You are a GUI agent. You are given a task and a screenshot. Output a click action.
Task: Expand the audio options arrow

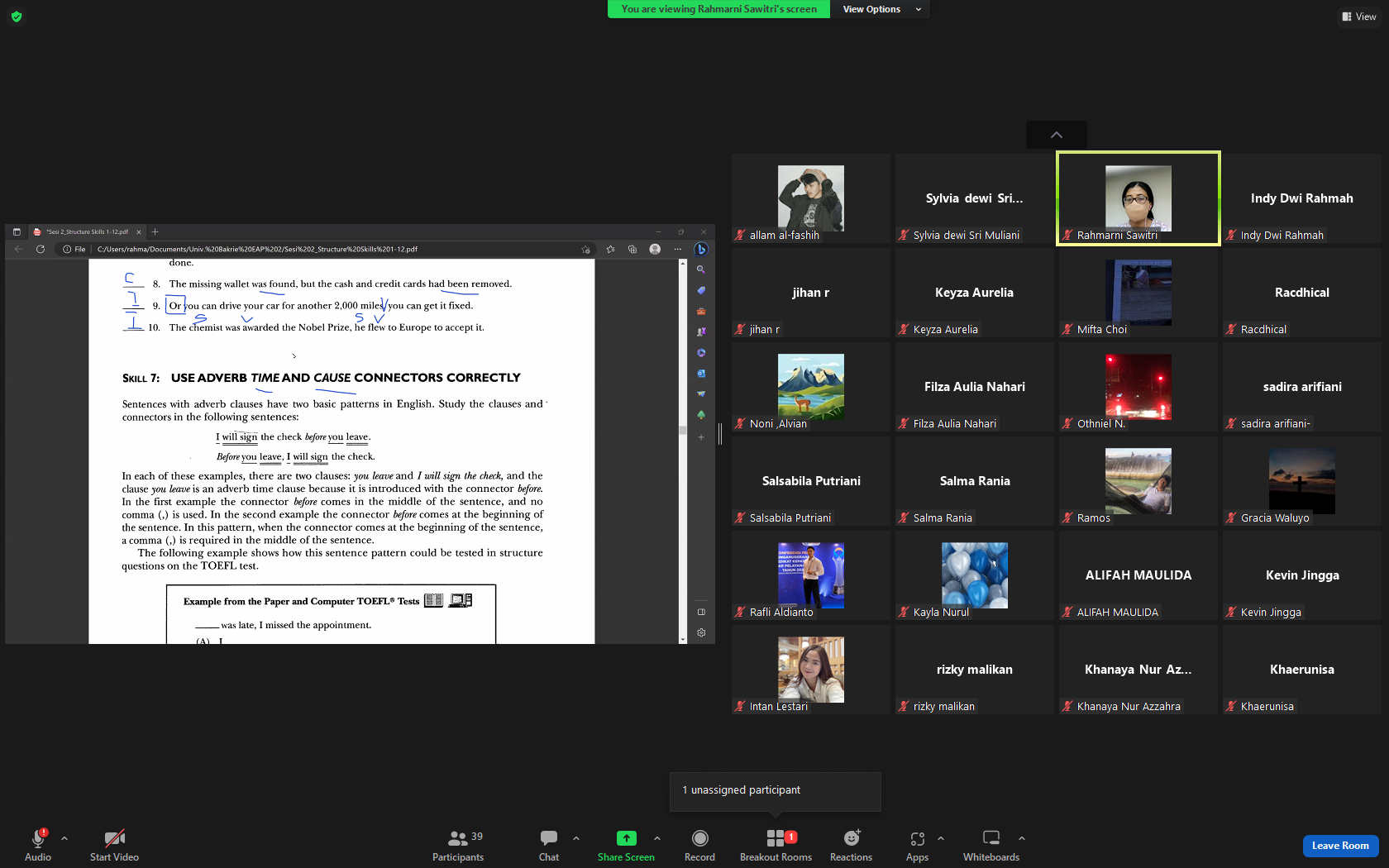pyautogui.click(x=64, y=838)
